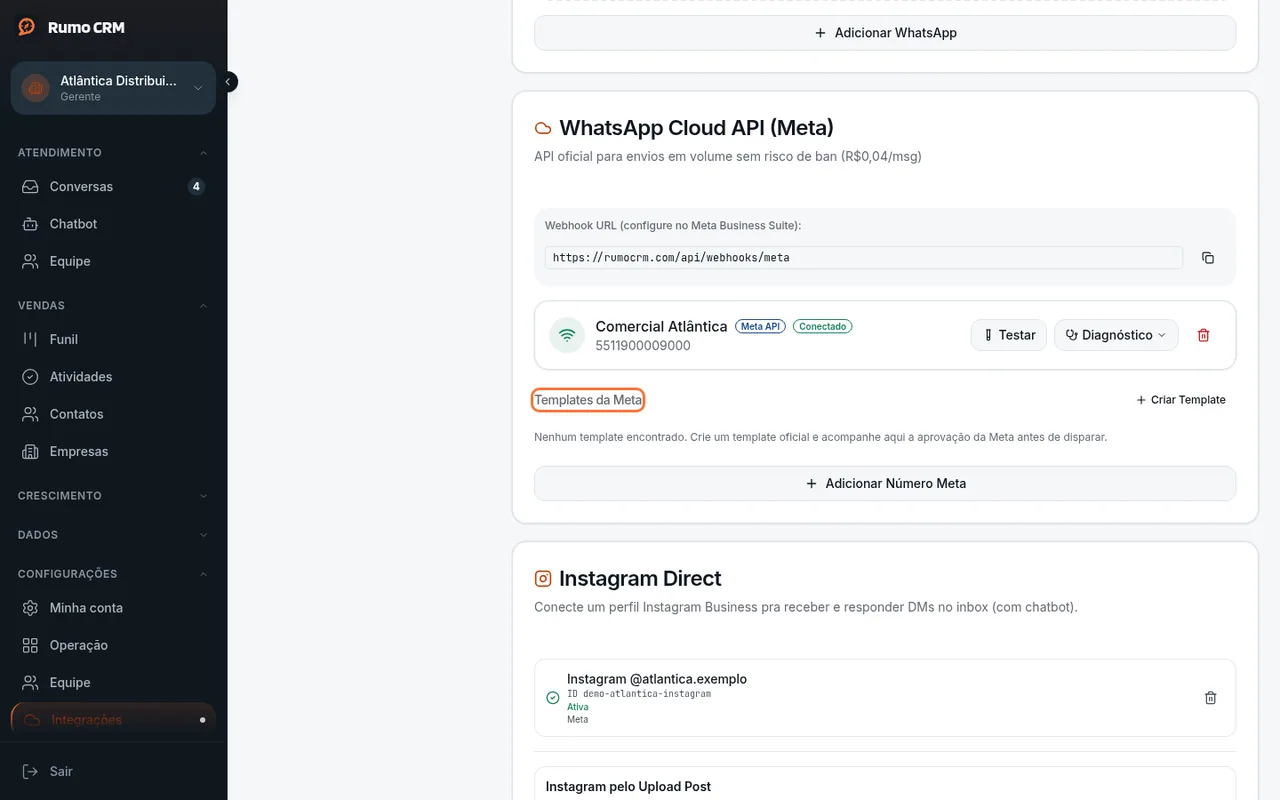Click Adicionar Número Meta button

pos(885,483)
